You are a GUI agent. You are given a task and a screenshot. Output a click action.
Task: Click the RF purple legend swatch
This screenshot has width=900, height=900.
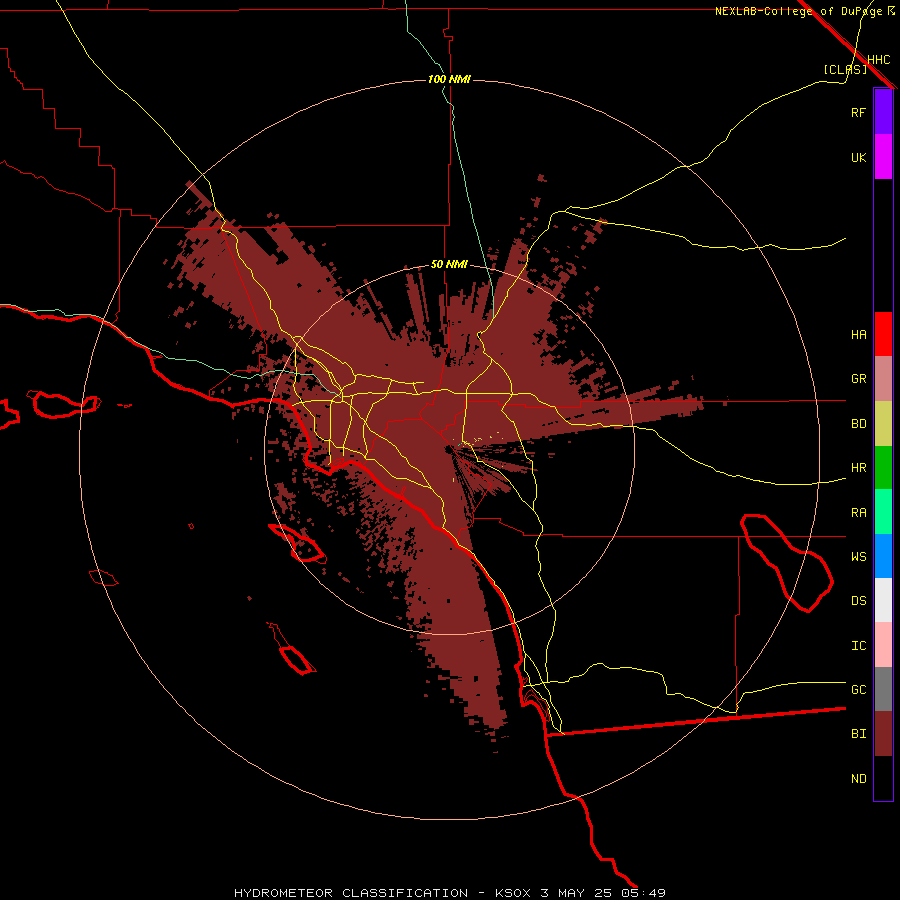(883, 112)
